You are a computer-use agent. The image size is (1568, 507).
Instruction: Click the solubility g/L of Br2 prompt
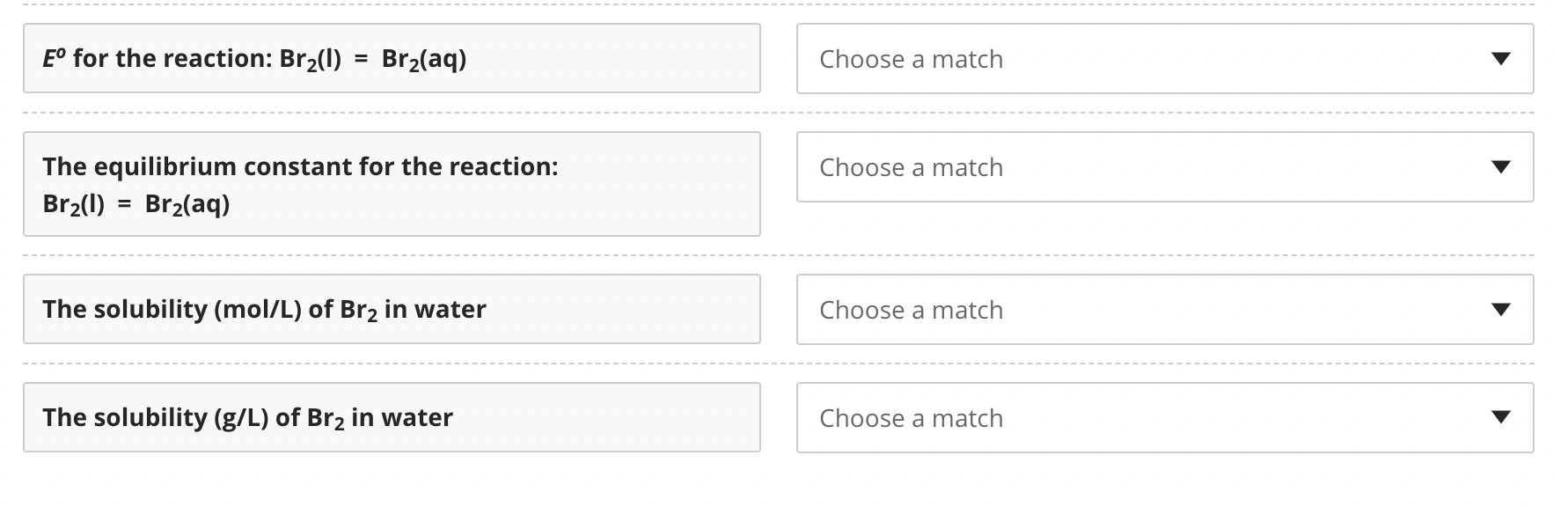point(392,417)
